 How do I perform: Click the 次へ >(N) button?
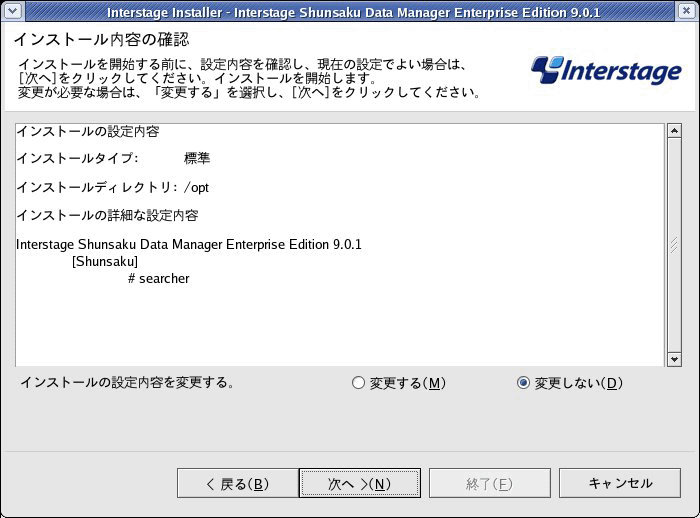[360, 483]
